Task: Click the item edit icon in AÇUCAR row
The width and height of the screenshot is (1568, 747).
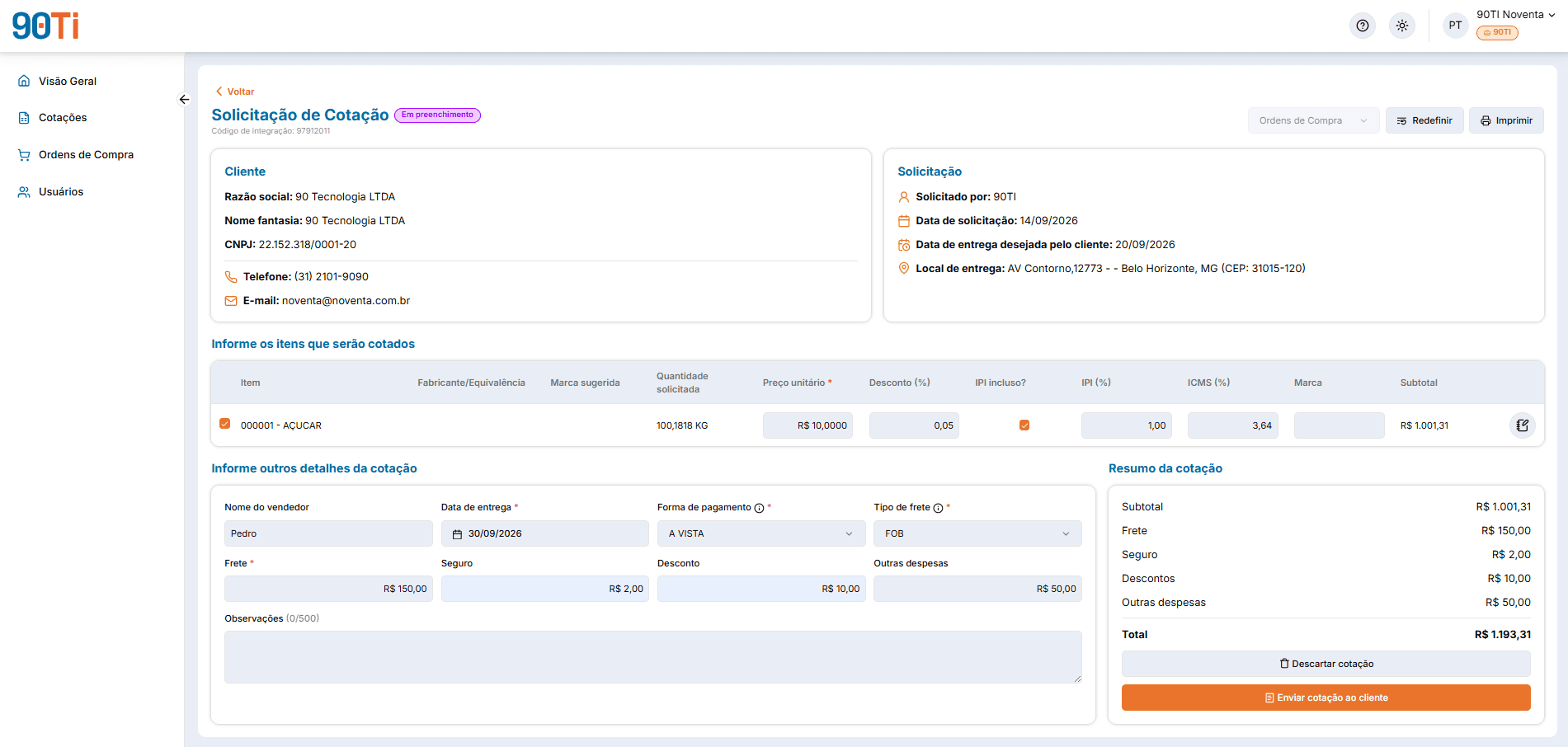Action: tap(1523, 425)
